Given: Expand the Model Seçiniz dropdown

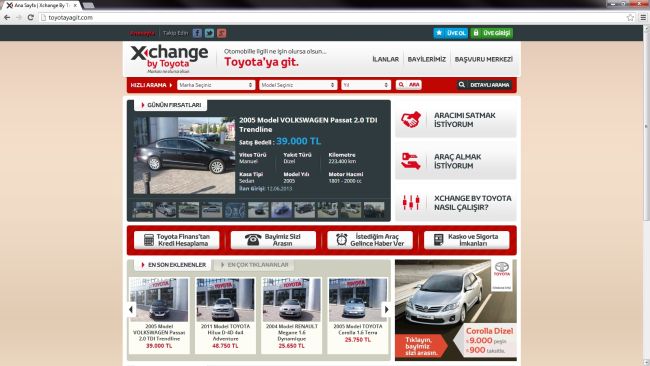Looking at the screenshot, I should pyautogui.click(x=298, y=85).
